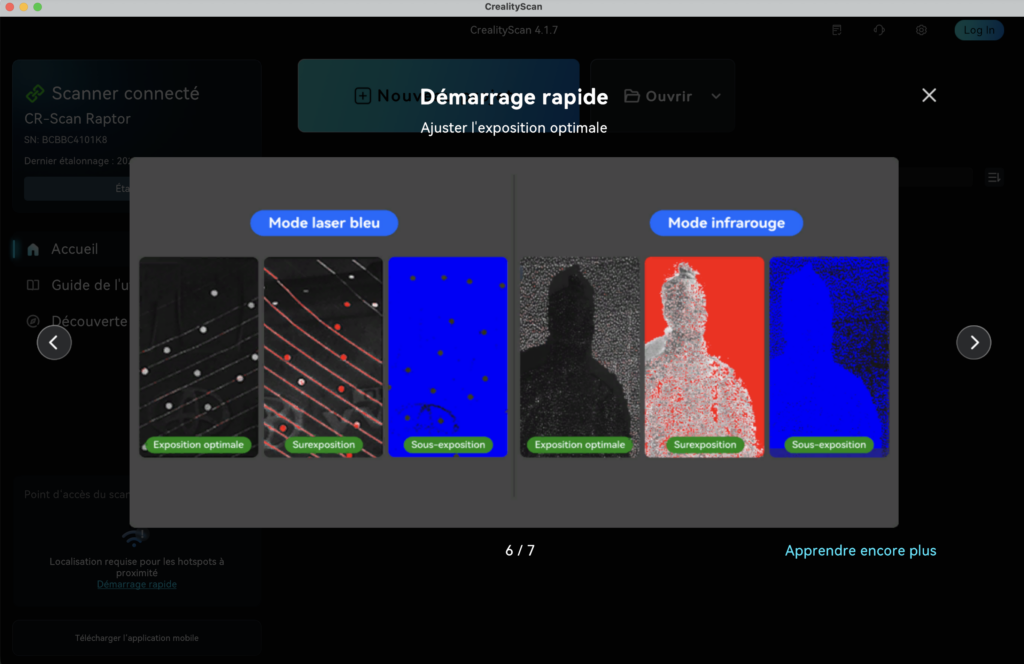Viewport: 1024px width, 664px height.
Task: Click the user guide book icon
Action: 33,285
